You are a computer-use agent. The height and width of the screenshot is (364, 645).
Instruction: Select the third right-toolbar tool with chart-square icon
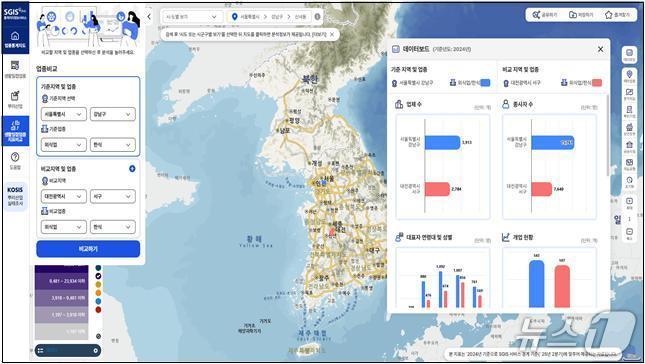(x=629, y=95)
